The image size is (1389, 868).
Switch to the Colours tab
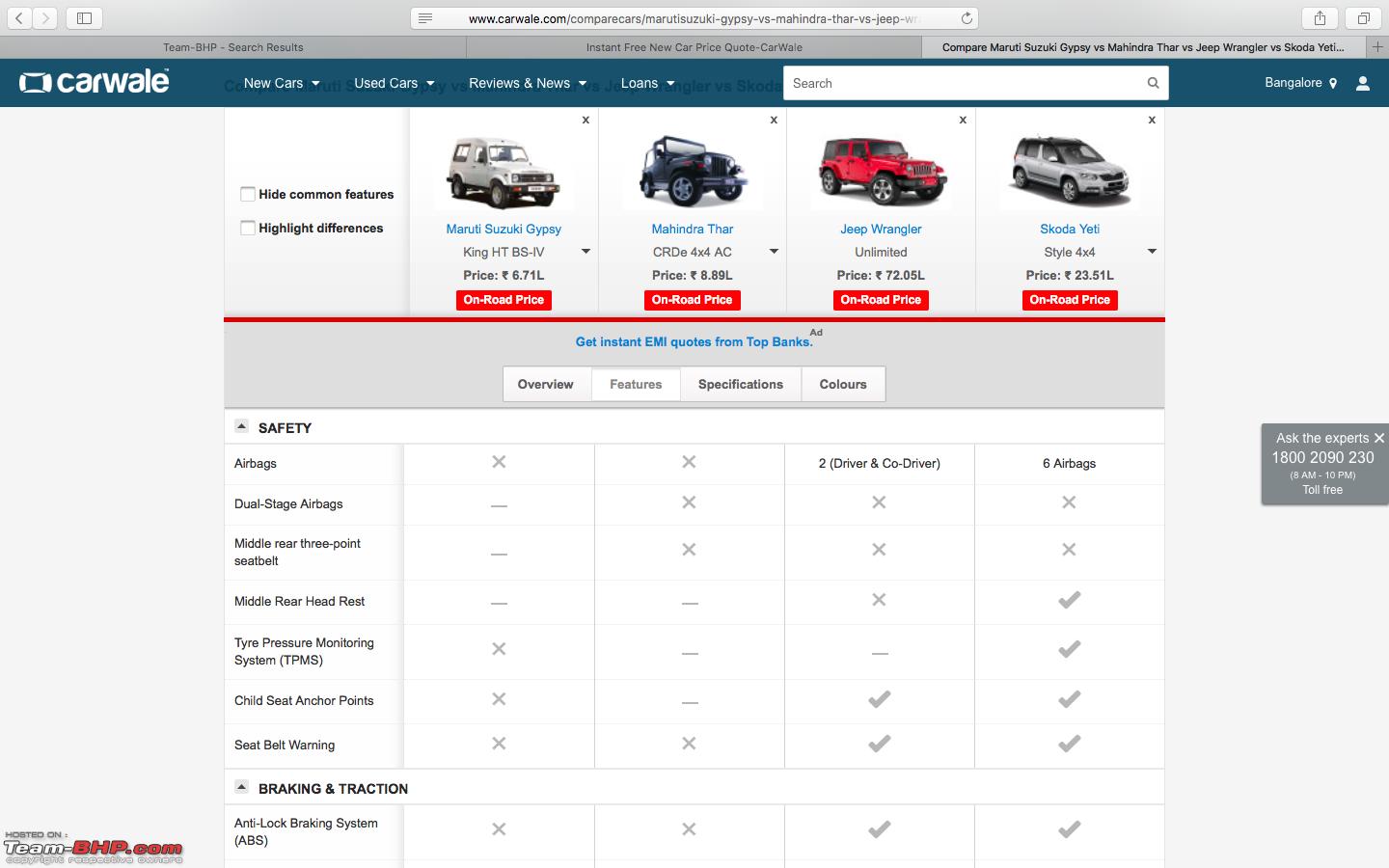tap(843, 384)
